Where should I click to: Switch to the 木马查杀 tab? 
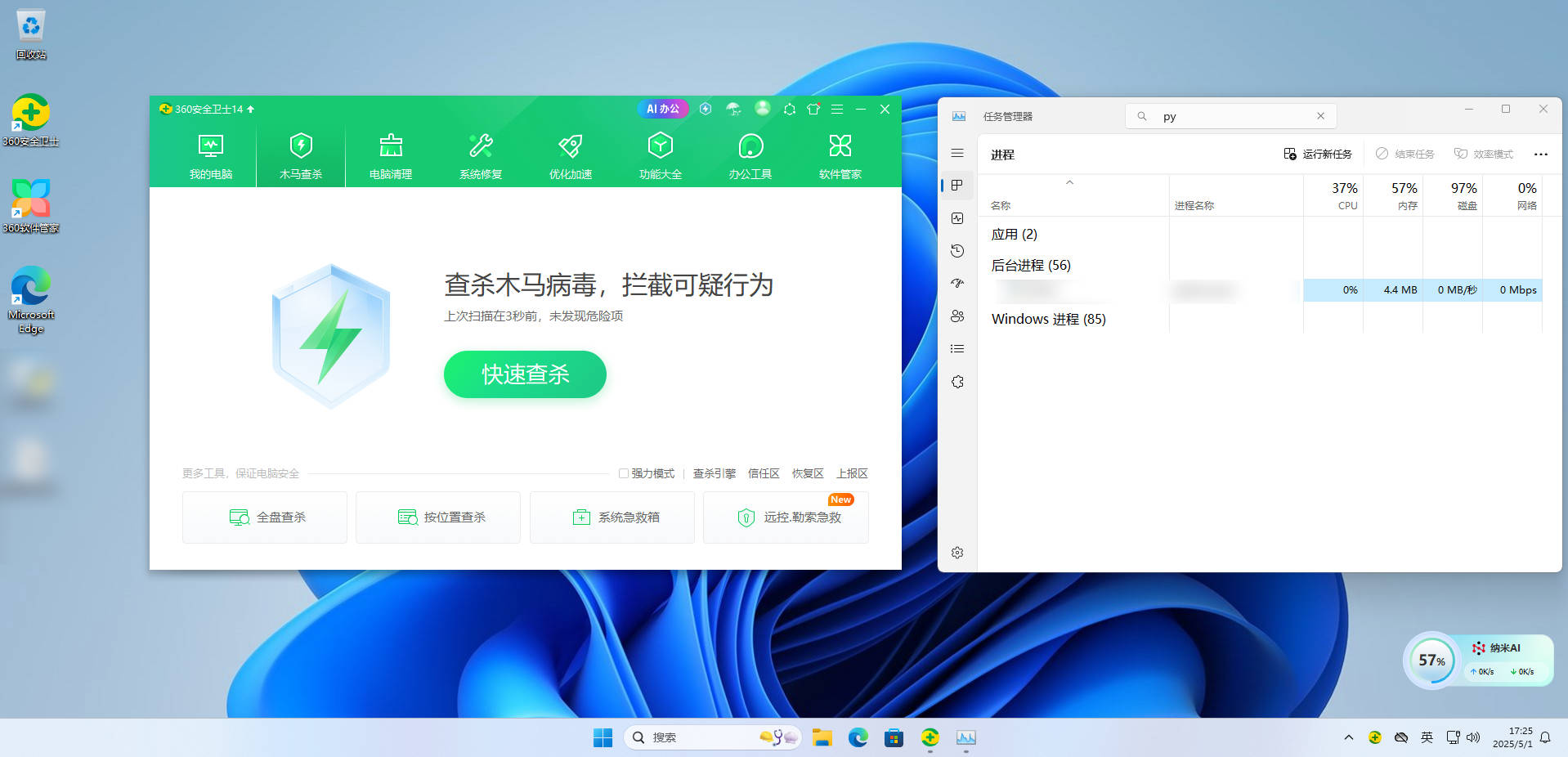[301, 157]
